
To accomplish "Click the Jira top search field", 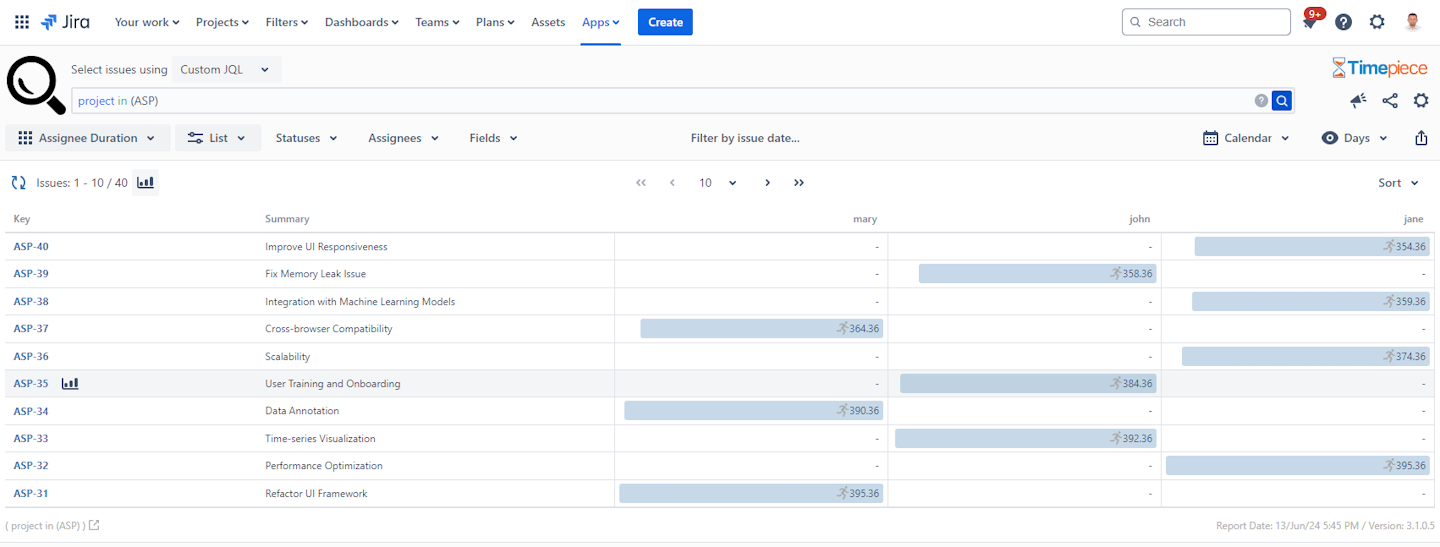I will coord(1206,22).
